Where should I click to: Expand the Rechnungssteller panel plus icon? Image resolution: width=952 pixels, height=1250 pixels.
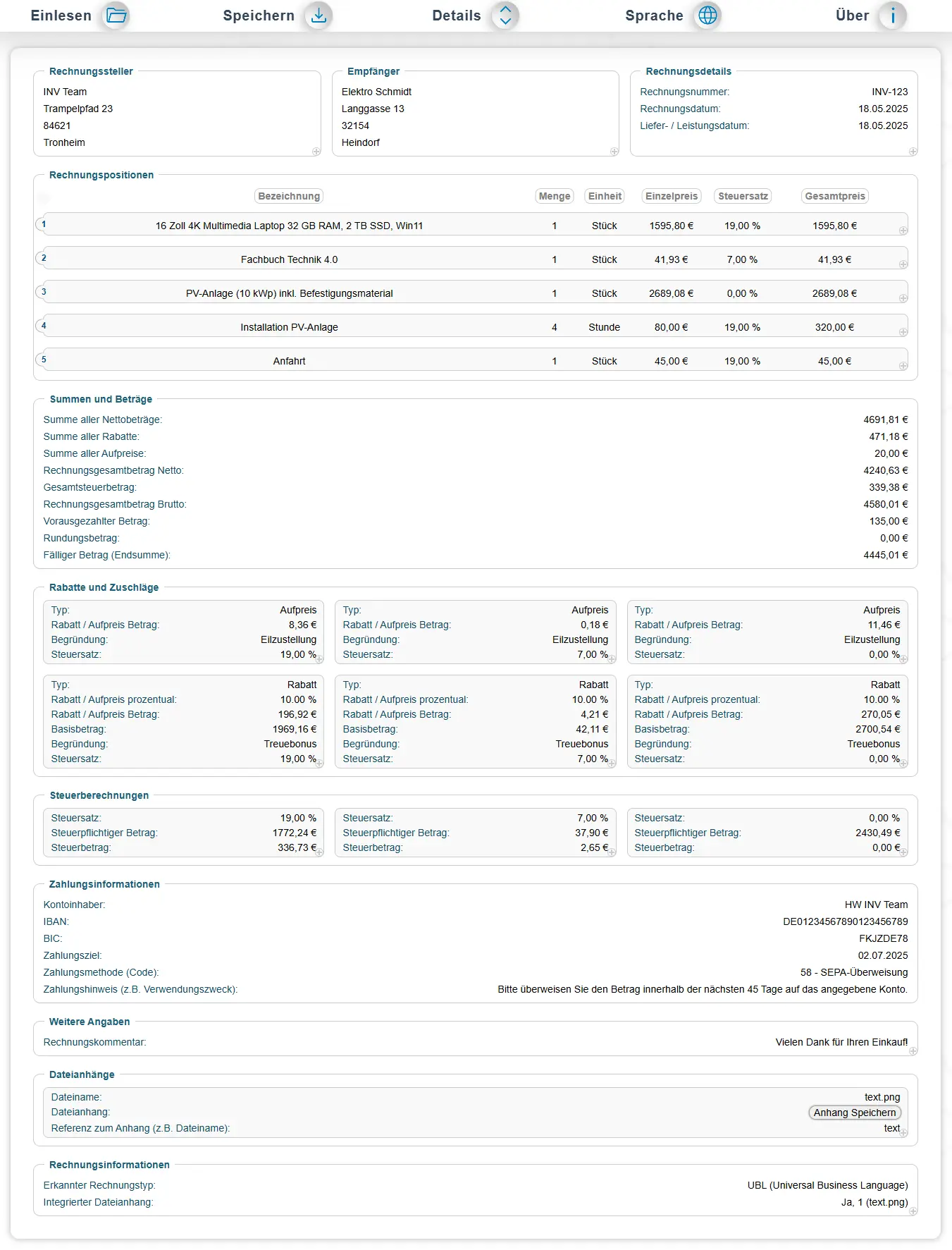[x=316, y=152]
